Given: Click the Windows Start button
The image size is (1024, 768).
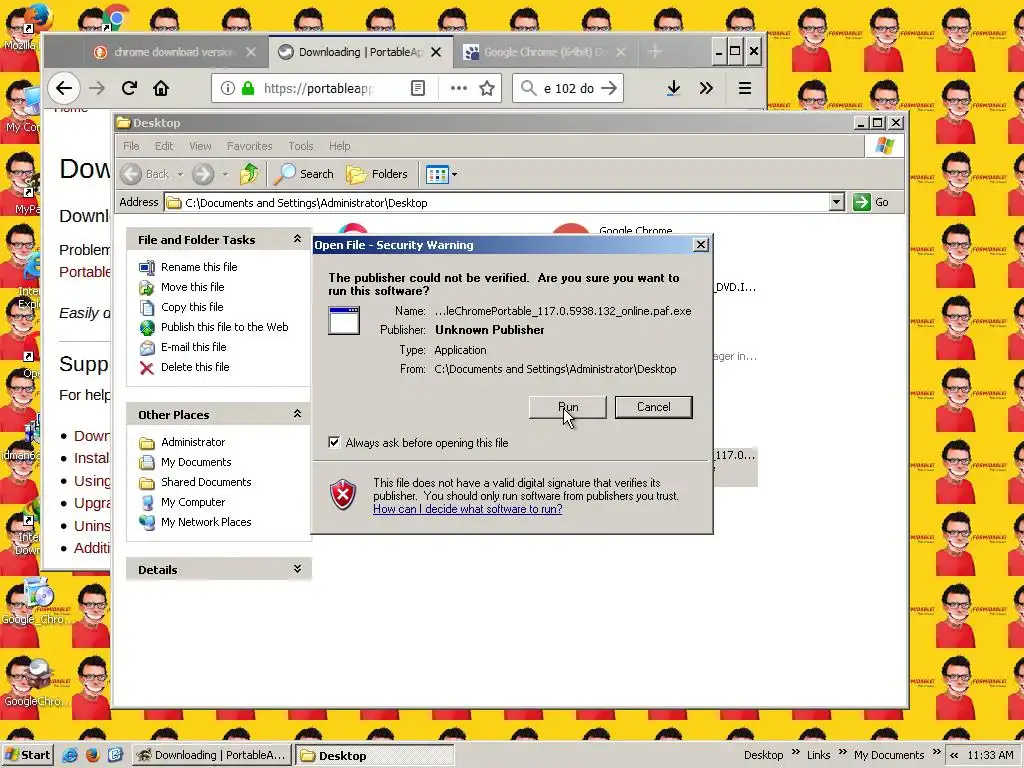Looking at the screenshot, I should (x=26, y=755).
